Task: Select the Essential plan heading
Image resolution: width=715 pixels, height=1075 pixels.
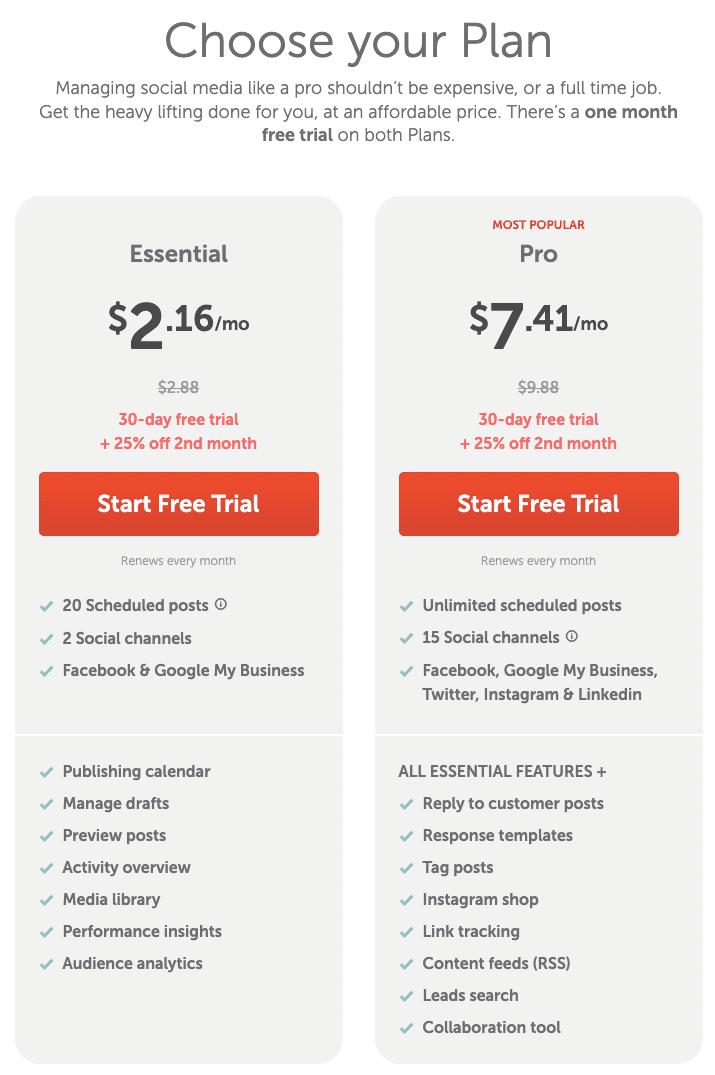Action: click(179, 254)
